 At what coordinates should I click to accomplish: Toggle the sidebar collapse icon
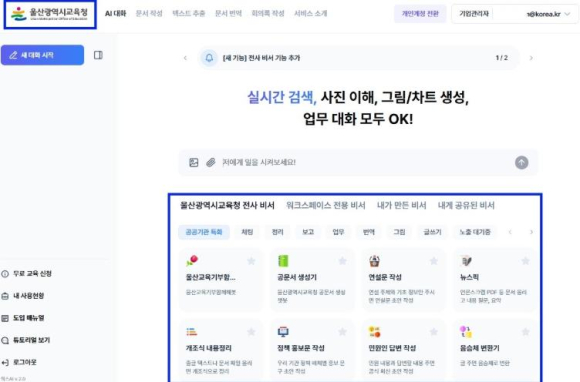click(98, 55)
